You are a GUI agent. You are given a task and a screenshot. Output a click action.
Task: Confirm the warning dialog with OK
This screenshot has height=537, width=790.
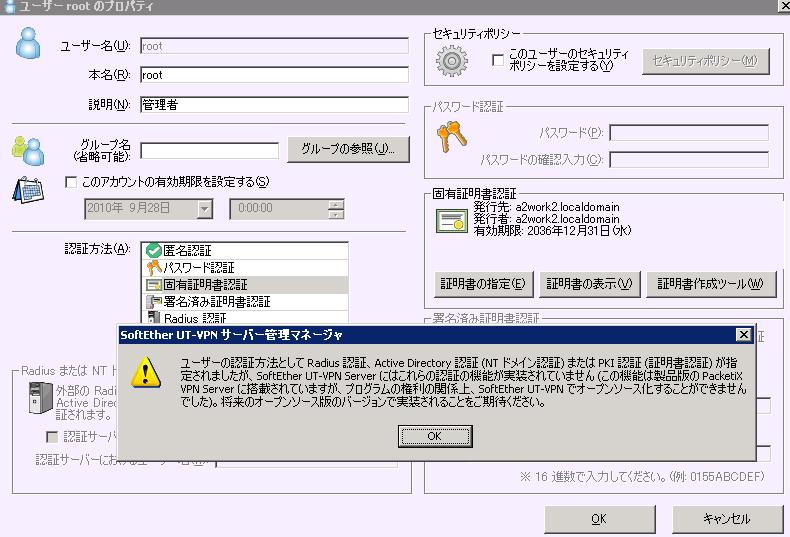[x=435, y=436]
